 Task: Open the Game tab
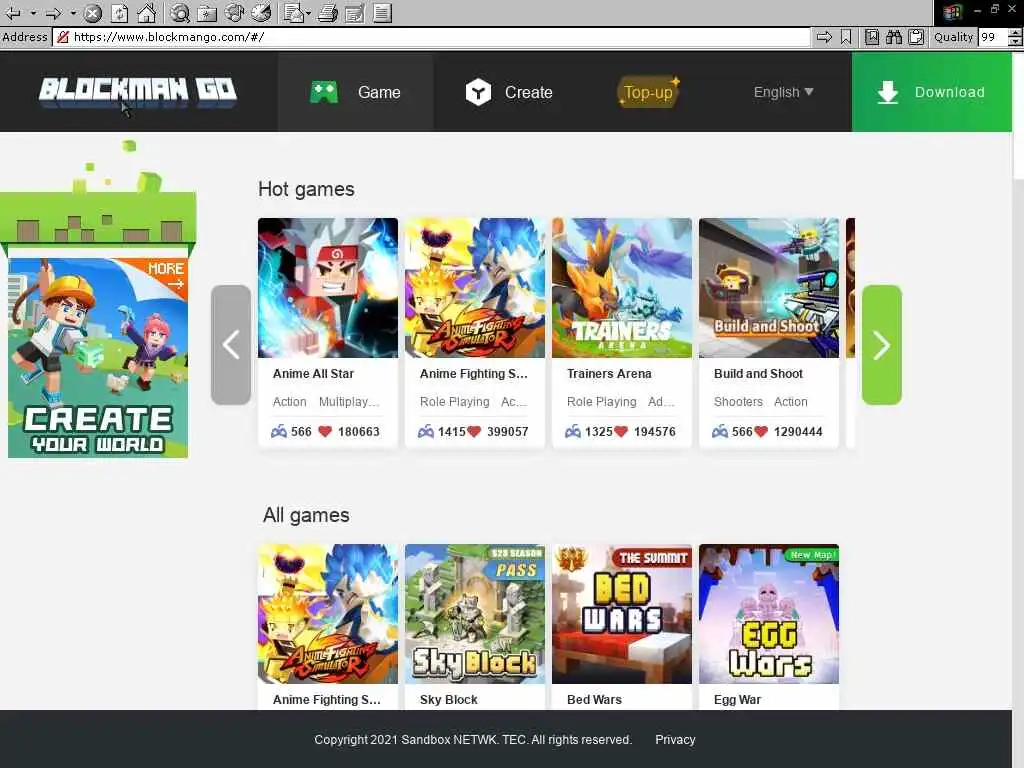coord(356,92)
